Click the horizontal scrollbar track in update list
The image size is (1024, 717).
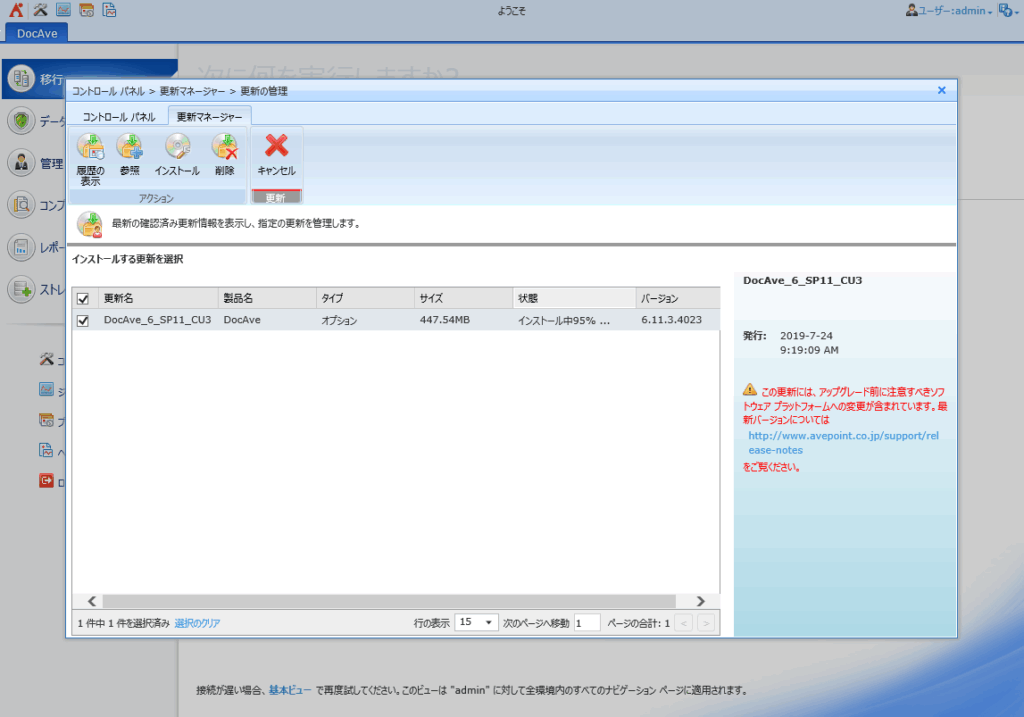(x=389, y=601)
